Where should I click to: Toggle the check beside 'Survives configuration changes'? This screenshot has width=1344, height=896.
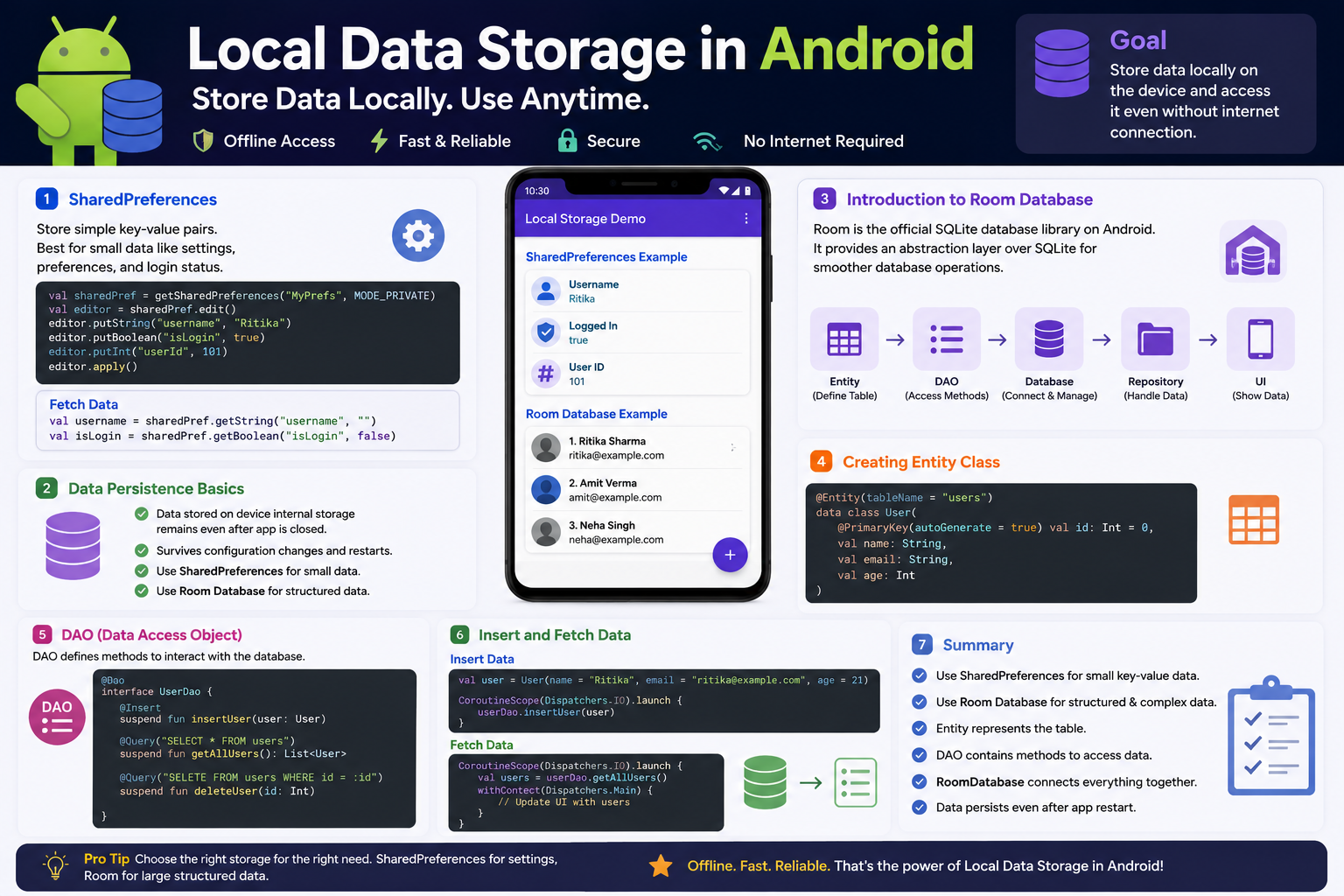click(x=141, y=550)
